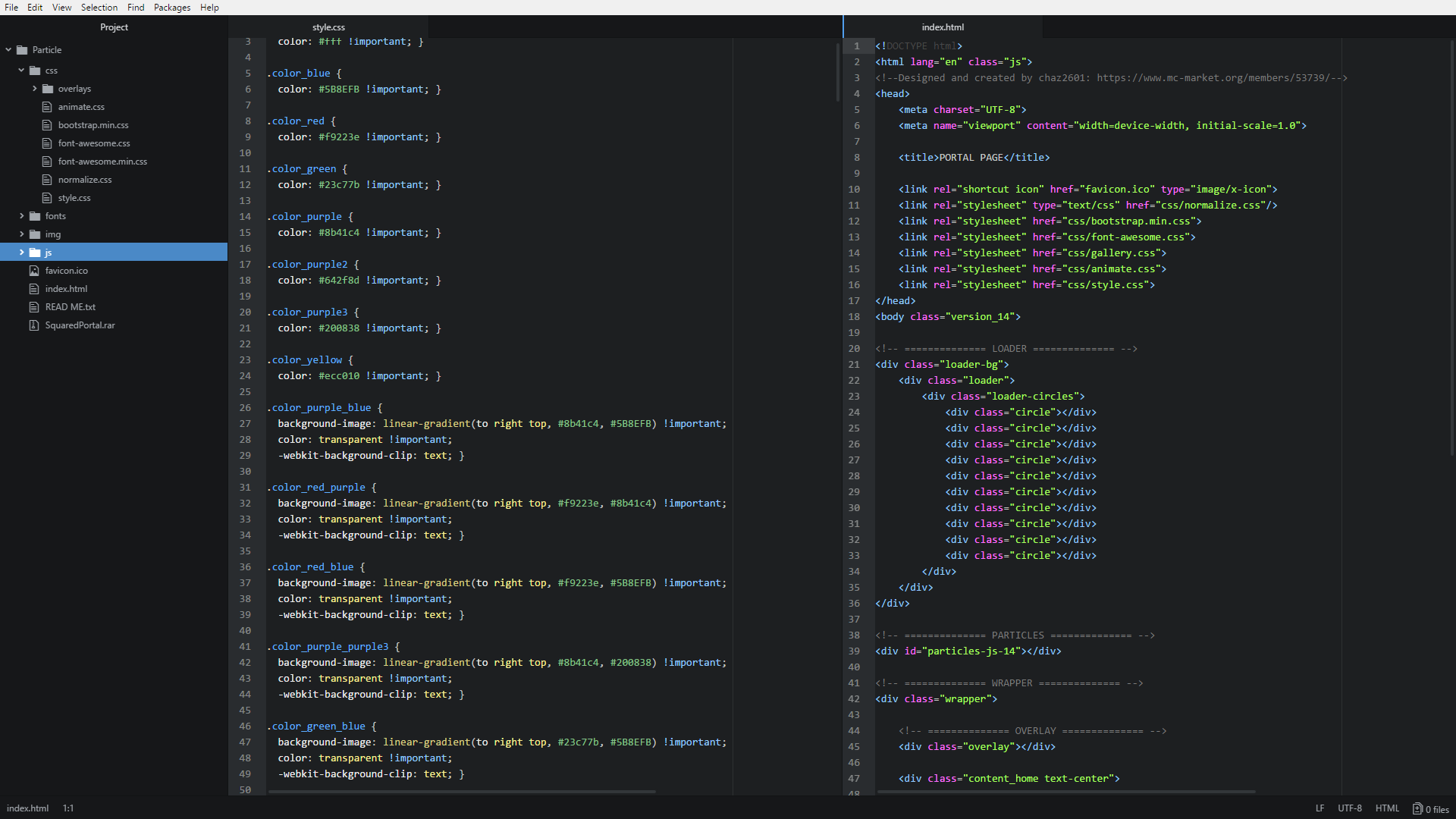Click the Particle root folder icon

22,50
